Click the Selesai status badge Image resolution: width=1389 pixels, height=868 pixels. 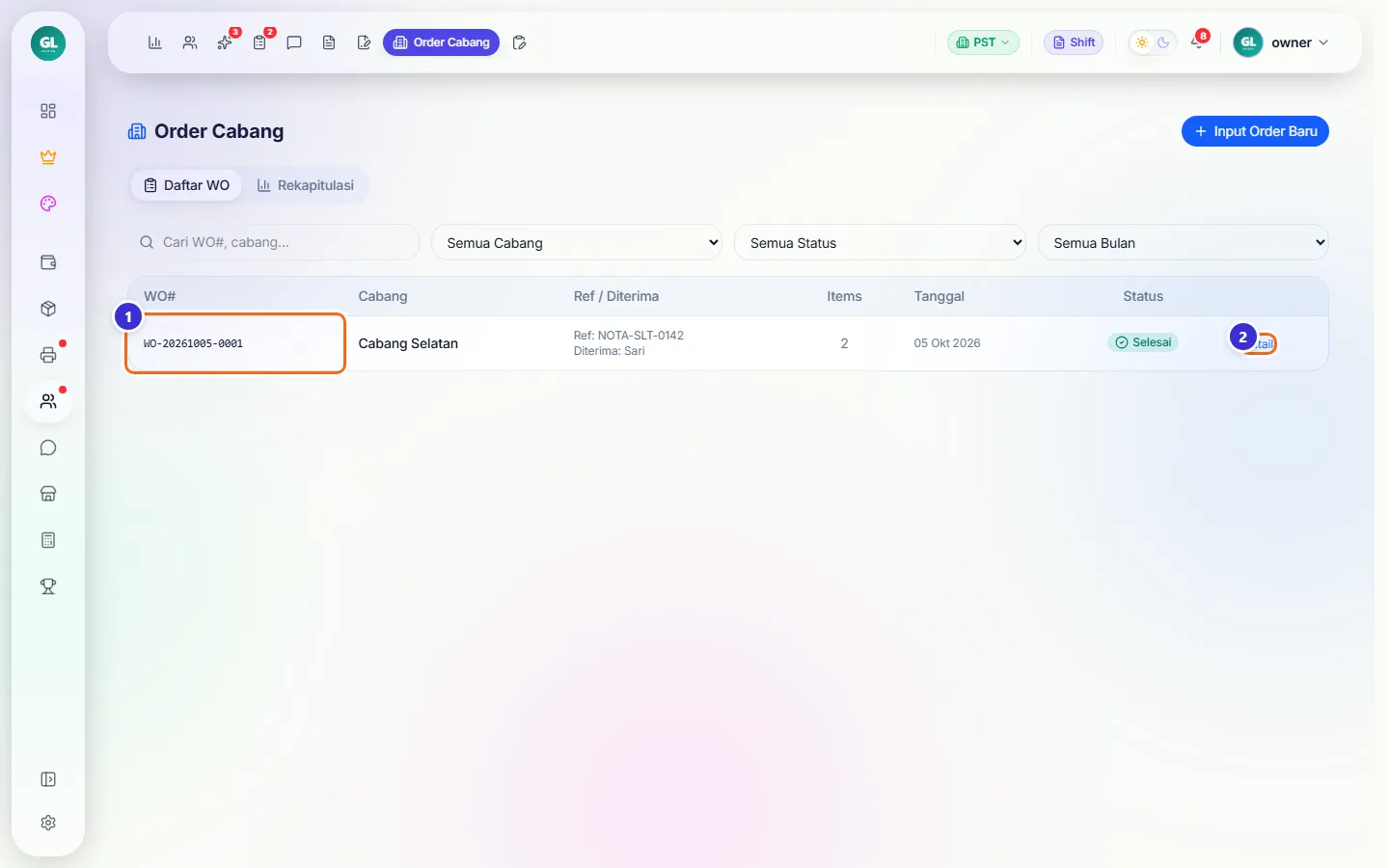click(x=1143, y=342)
